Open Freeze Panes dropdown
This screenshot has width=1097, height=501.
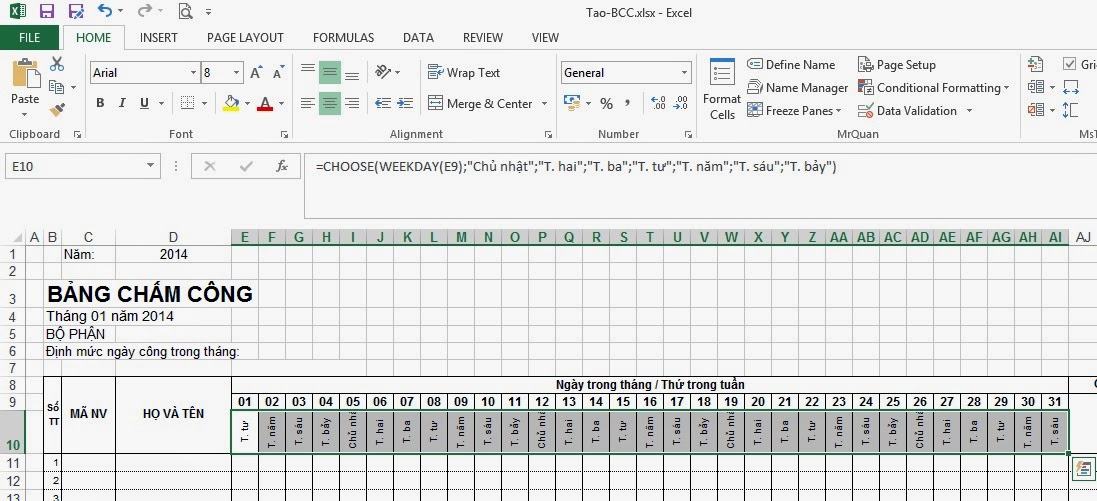tap(794, 111)
